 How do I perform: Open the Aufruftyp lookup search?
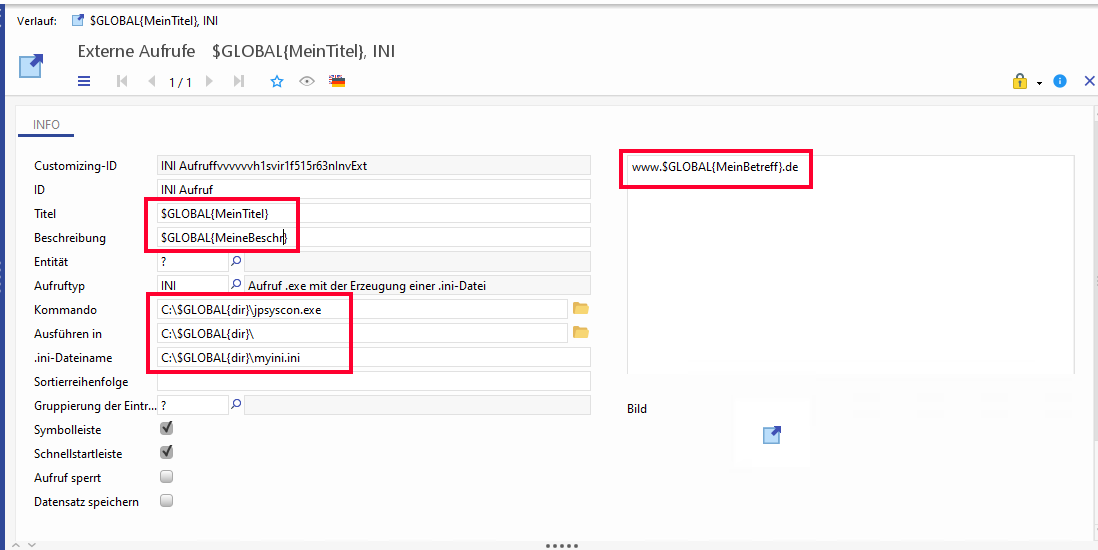[x=237, y=285]
